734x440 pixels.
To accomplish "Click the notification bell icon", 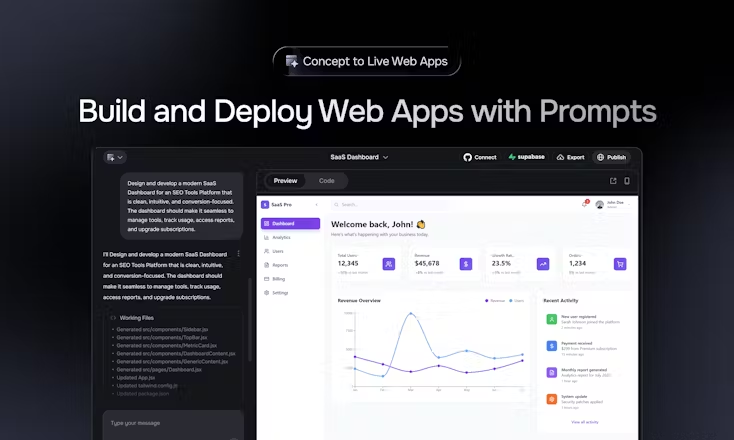I will point(585,204).
